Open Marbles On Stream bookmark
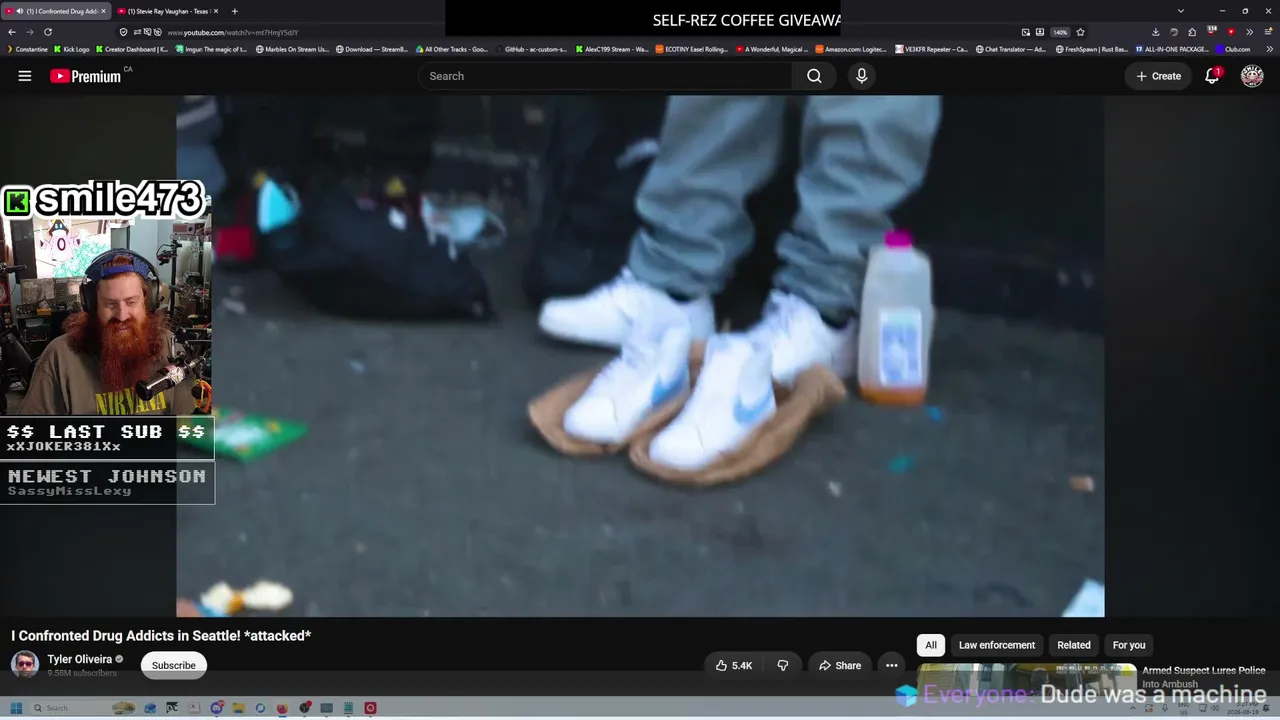Image resolution: width=1280 pixels, height=720 pixels. tap(292, 49)
